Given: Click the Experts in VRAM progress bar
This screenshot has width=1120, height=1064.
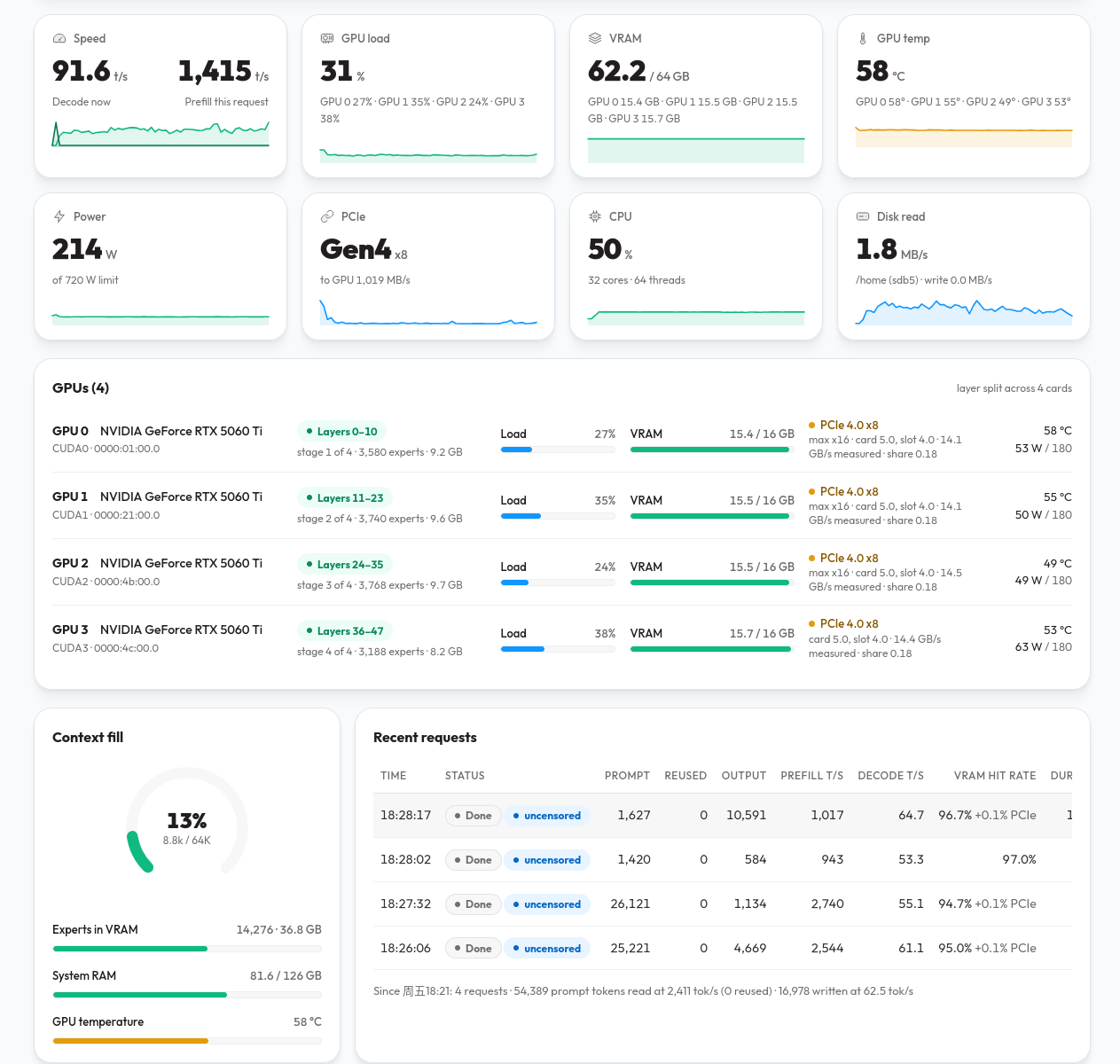Looking at the screenshot, I should 187,949.
